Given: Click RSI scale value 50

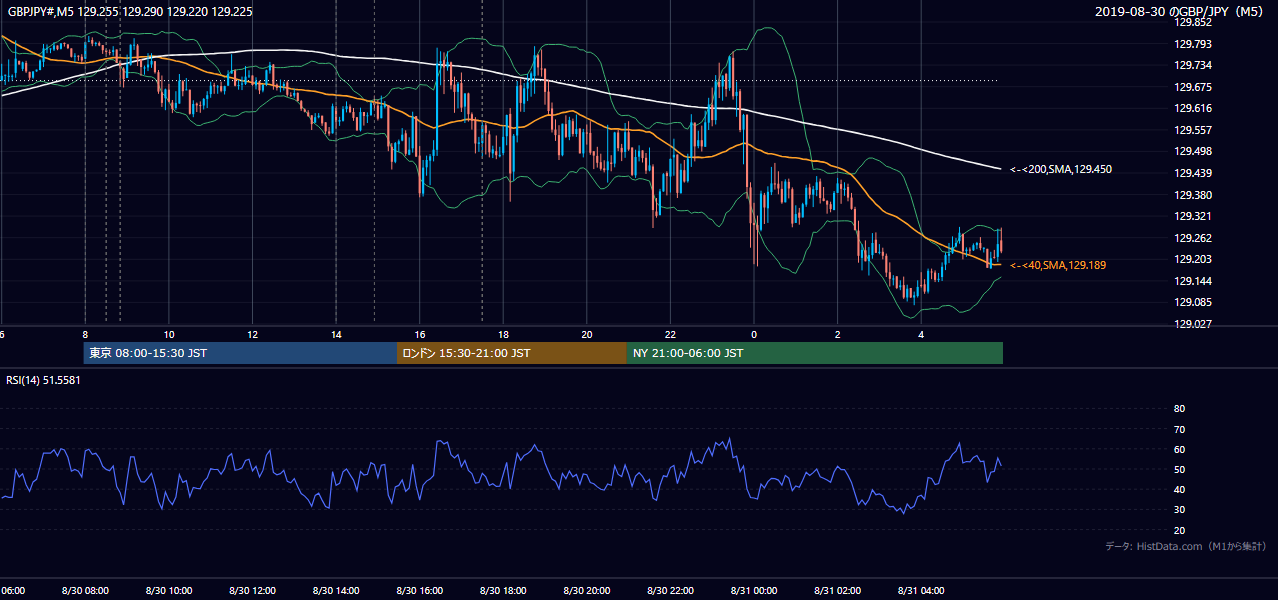Looking at the screenshot, I should click(1179, 469).
